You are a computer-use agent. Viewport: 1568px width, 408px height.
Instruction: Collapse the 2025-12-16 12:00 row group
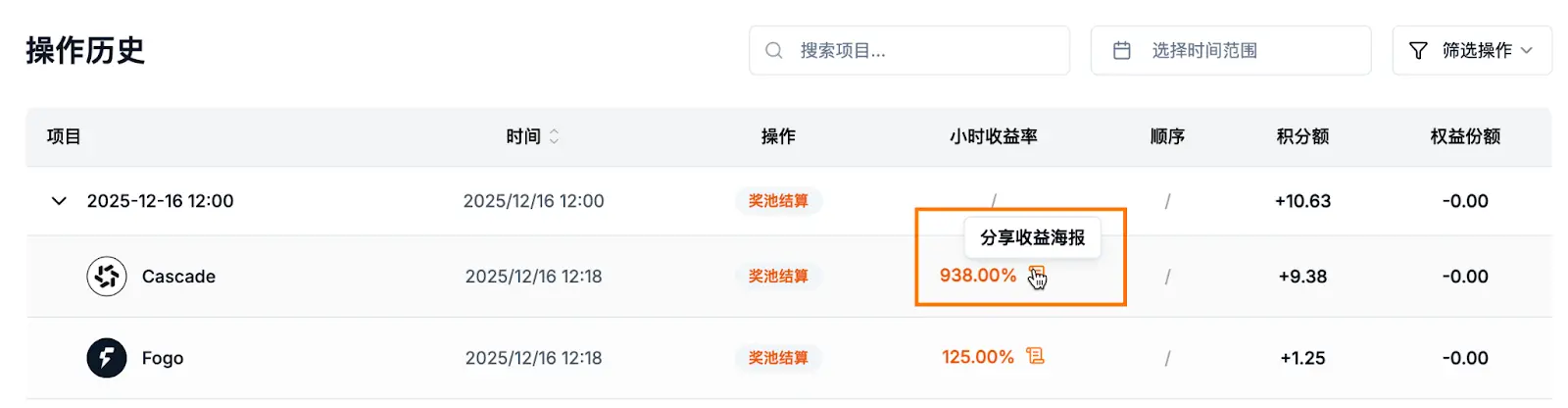(x=59, y=201)
